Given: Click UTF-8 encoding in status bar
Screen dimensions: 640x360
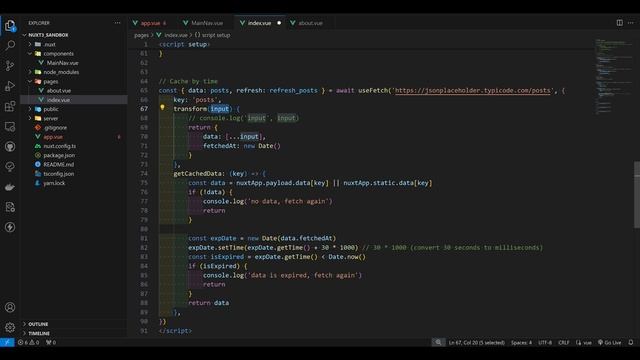Looking at the screenshot, I should [x=545, y=342].
